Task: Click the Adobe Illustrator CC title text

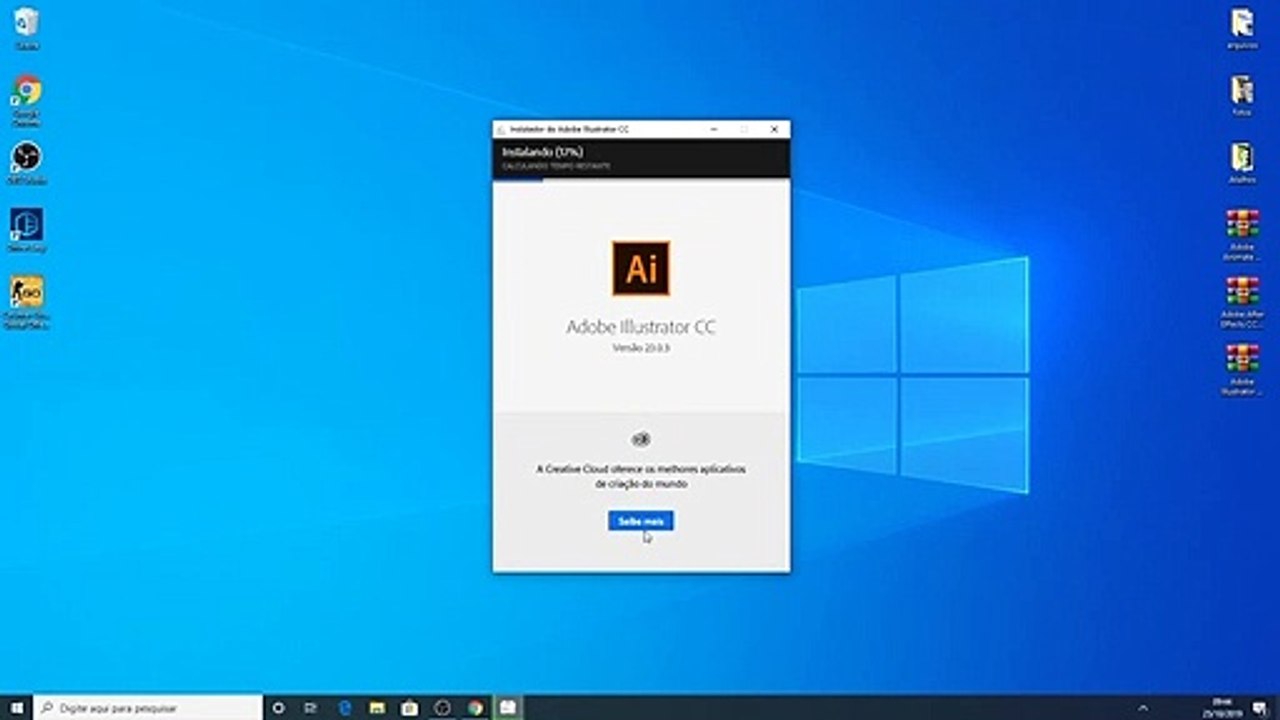Action: pyautogui.click(x=641, y=327)
